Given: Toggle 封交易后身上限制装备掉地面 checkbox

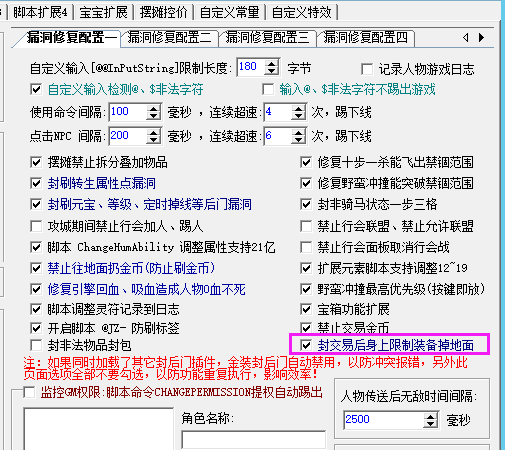Looking at the screenshot, I should 306,345.
